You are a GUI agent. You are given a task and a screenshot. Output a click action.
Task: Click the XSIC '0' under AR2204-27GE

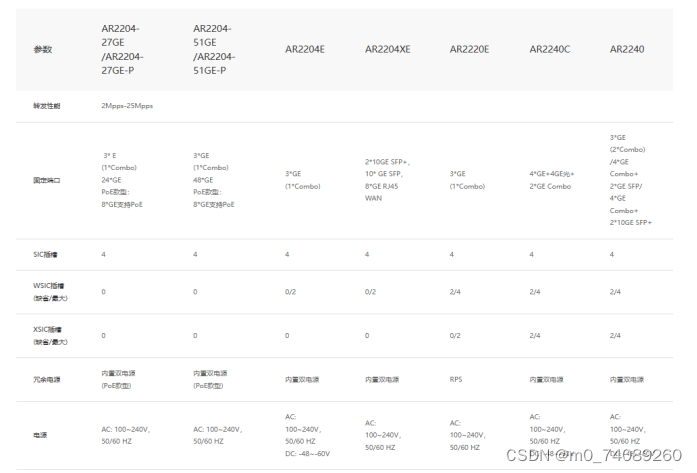[104, 336]
